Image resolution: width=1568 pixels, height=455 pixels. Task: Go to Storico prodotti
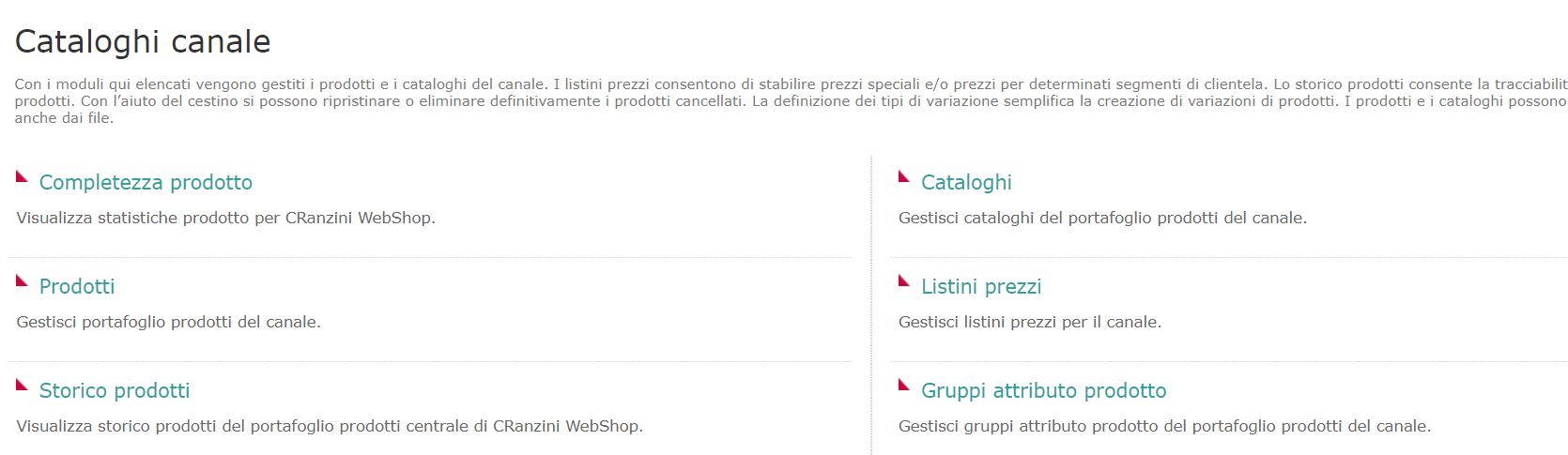click(x=115, y=390)
